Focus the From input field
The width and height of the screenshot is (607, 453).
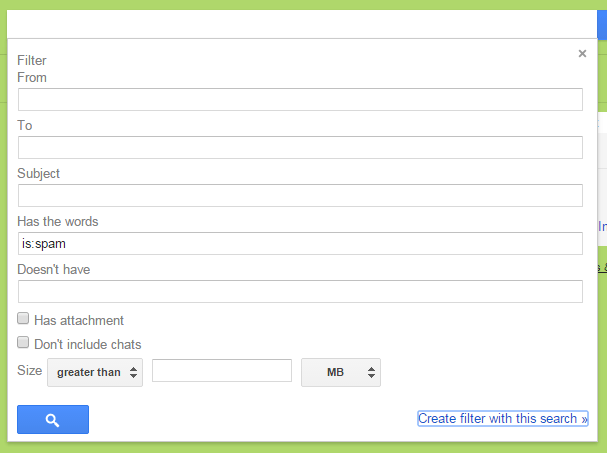tap(300, 99)
